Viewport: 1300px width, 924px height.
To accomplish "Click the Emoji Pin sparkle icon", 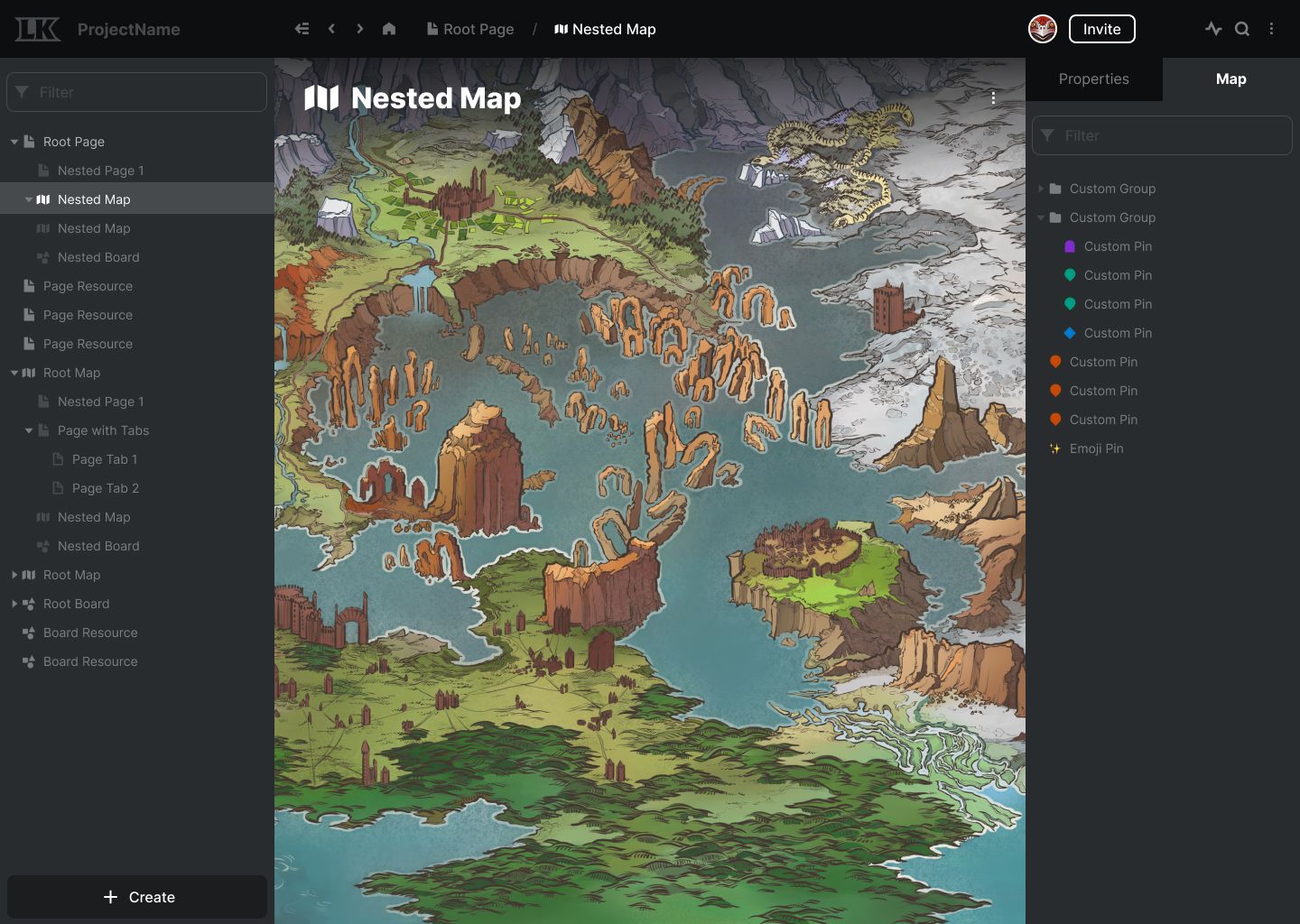I will click(x=1054, y=448).
